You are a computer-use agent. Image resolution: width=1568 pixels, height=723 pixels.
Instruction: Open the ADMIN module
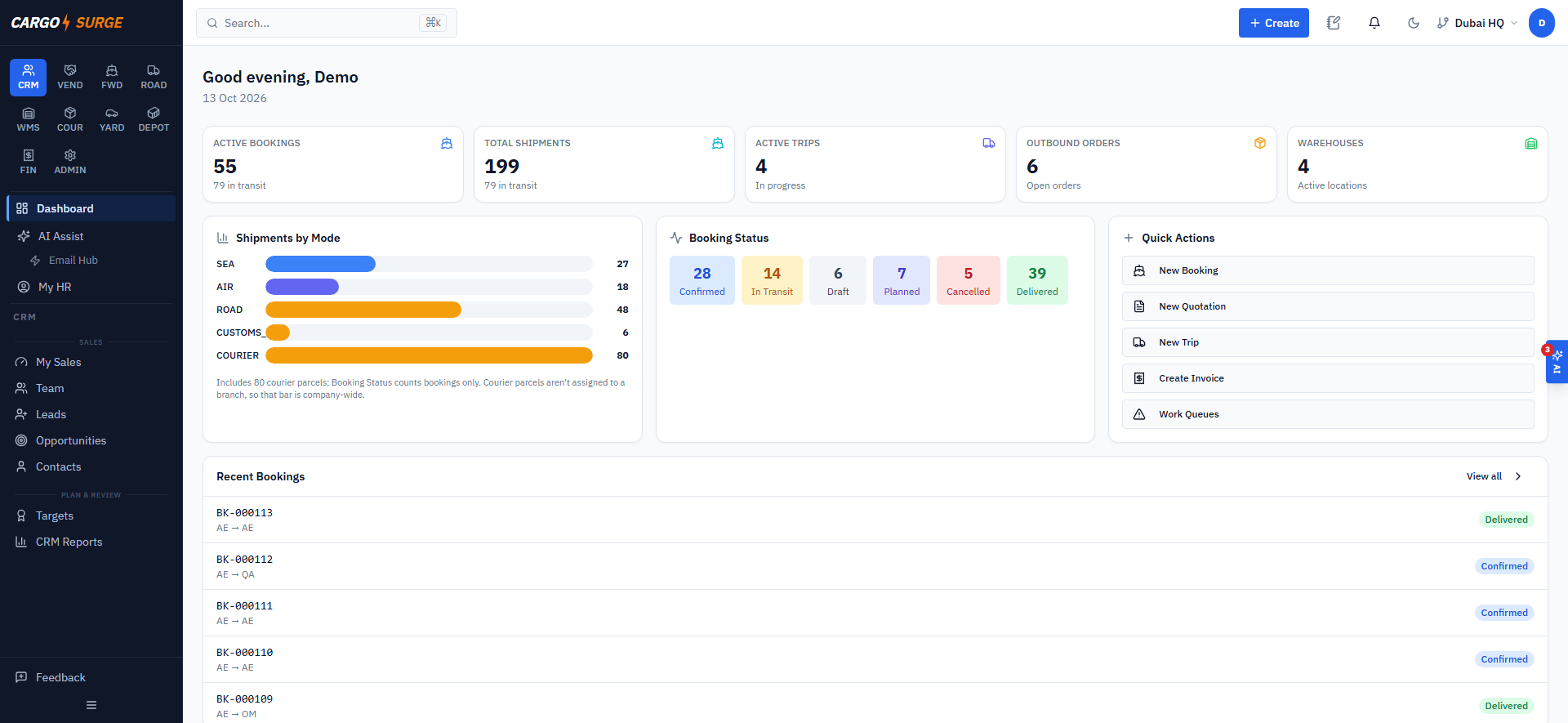(70, 163)
